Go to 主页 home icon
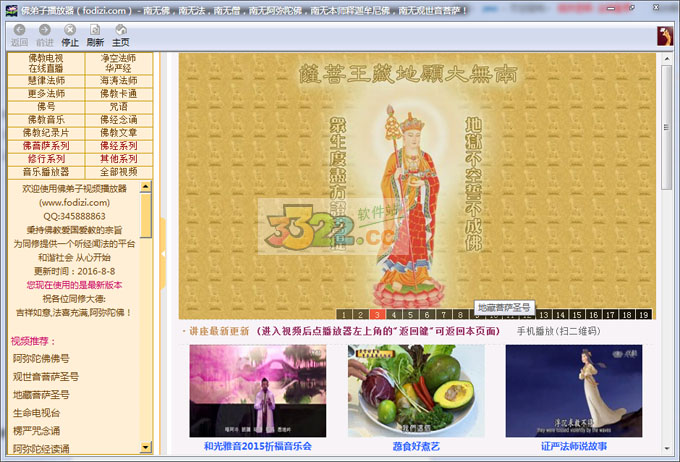The height and width of the screenshot is (462, 680). click(121, 30)
